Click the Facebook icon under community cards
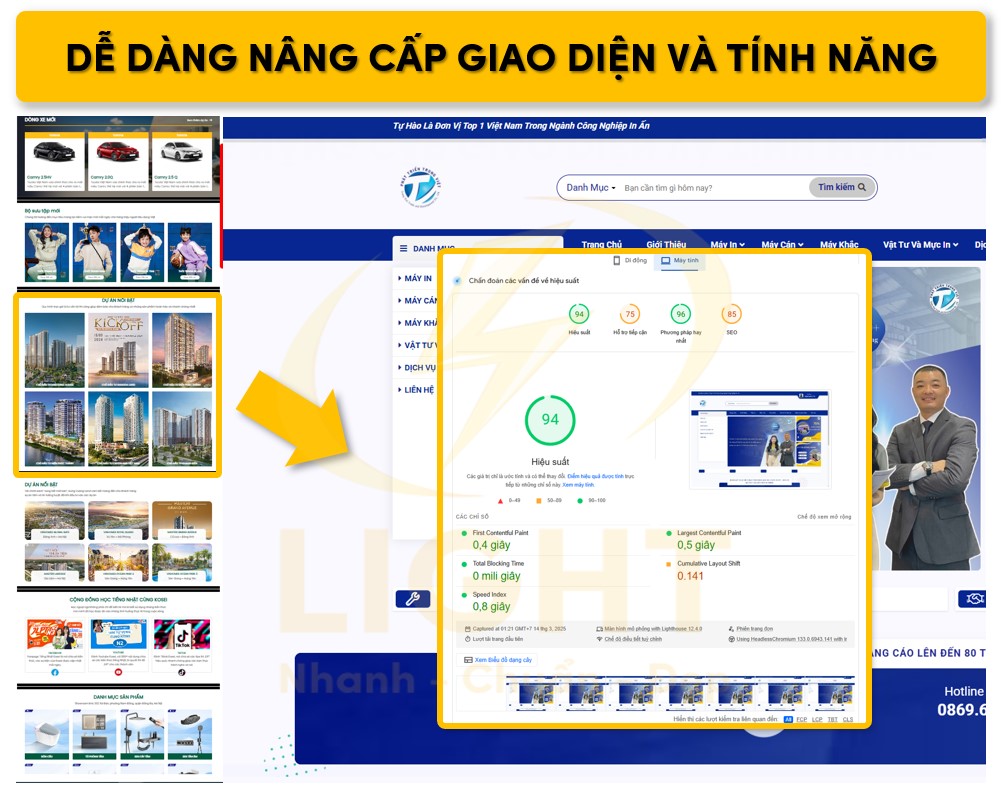The image size is (1001, 793). click(x=55, y=672)
